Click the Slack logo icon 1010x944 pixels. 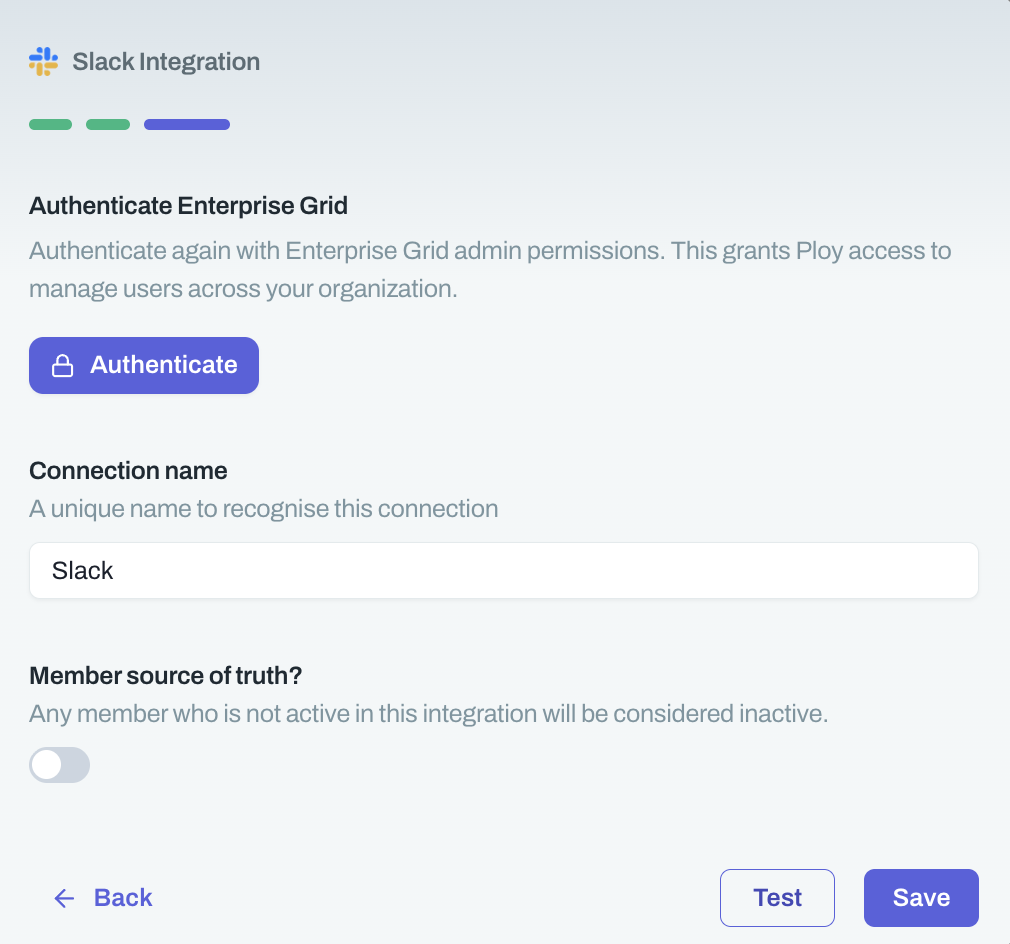[43, 61]
